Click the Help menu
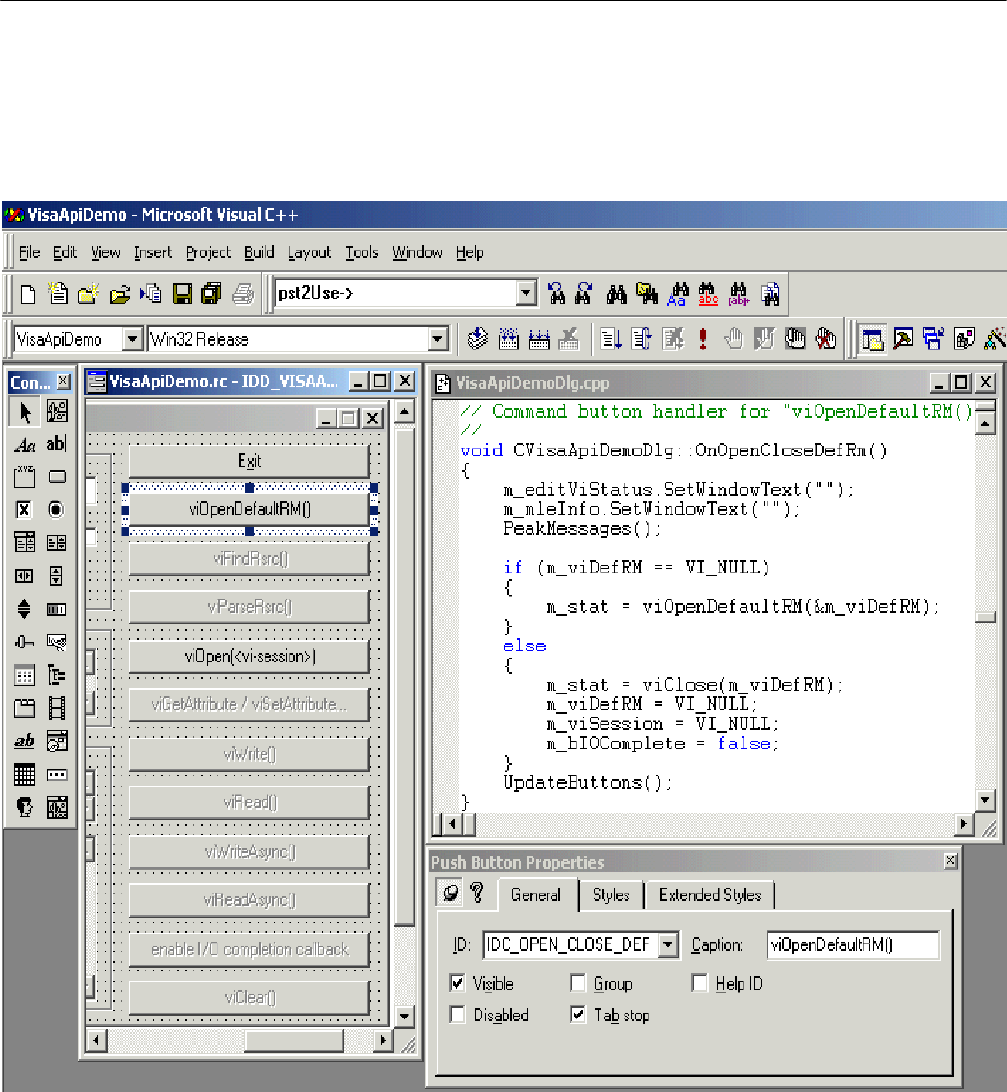Viewport: 1007px width, 1092px height. [x=469, y=252]
